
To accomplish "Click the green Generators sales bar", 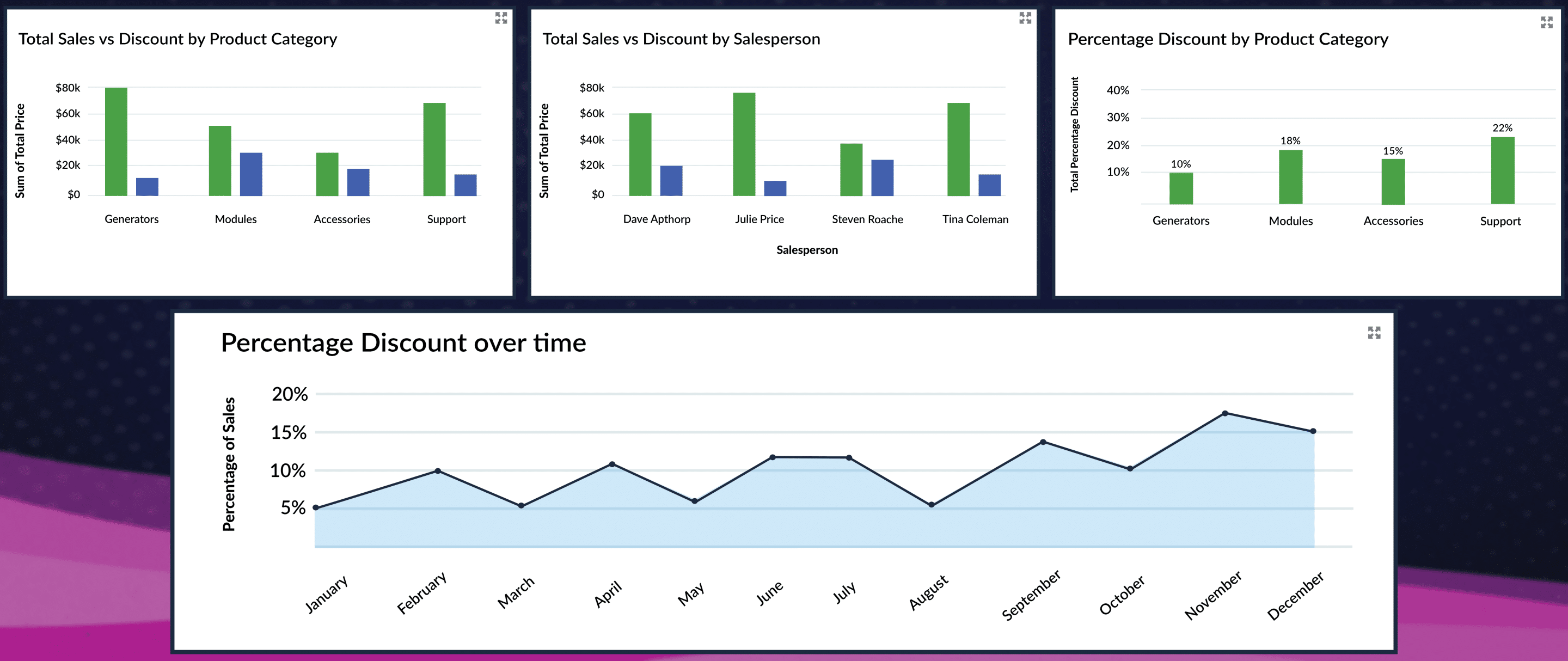I will coord(115,142).
